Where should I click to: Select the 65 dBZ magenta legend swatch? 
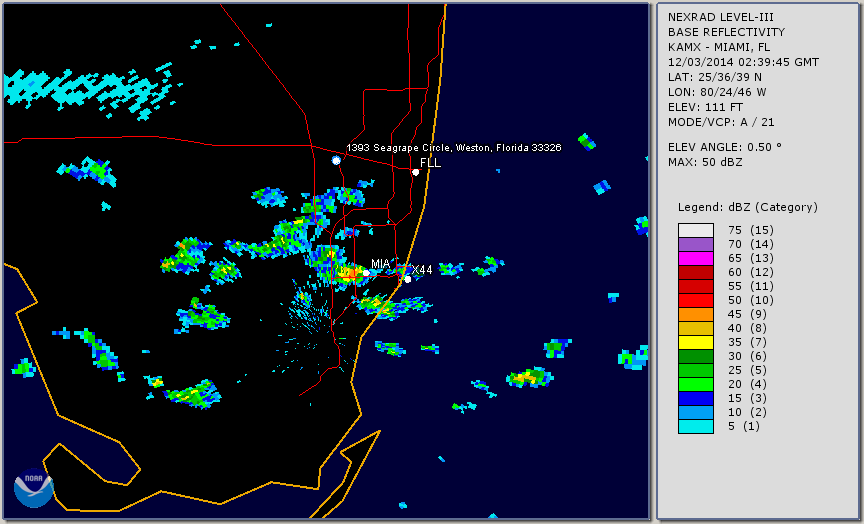696,258
